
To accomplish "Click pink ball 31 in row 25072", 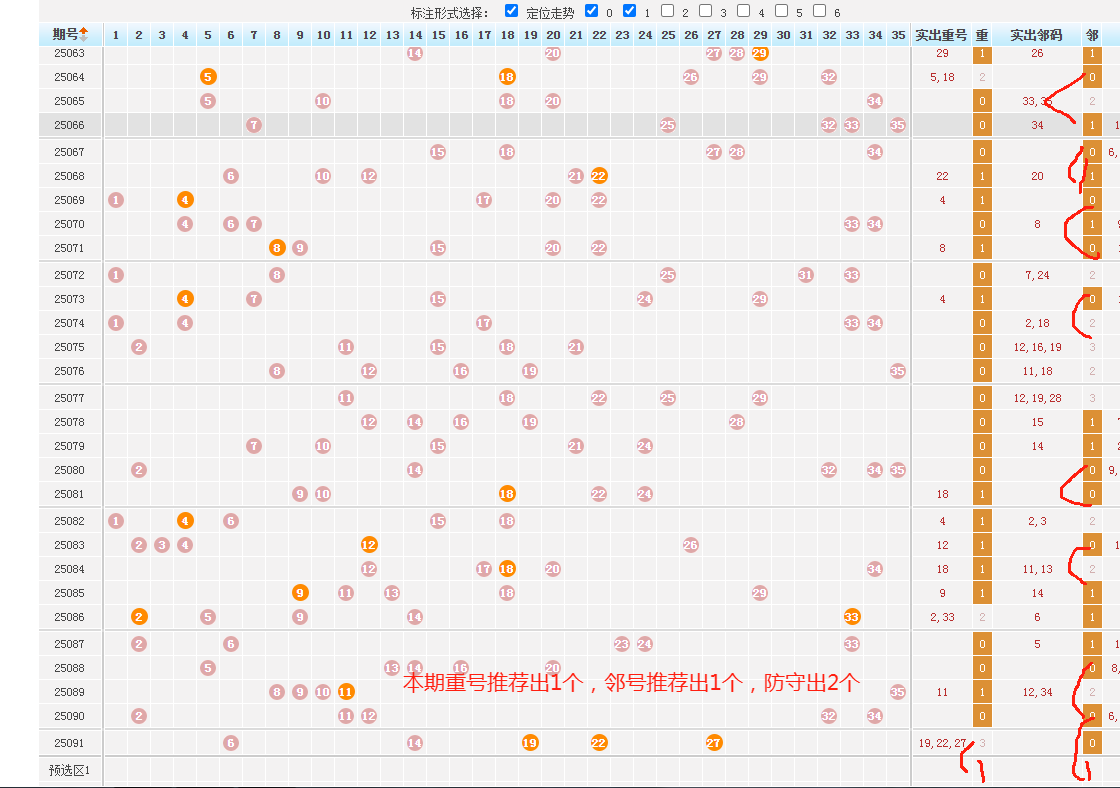I will click(806, 275).
